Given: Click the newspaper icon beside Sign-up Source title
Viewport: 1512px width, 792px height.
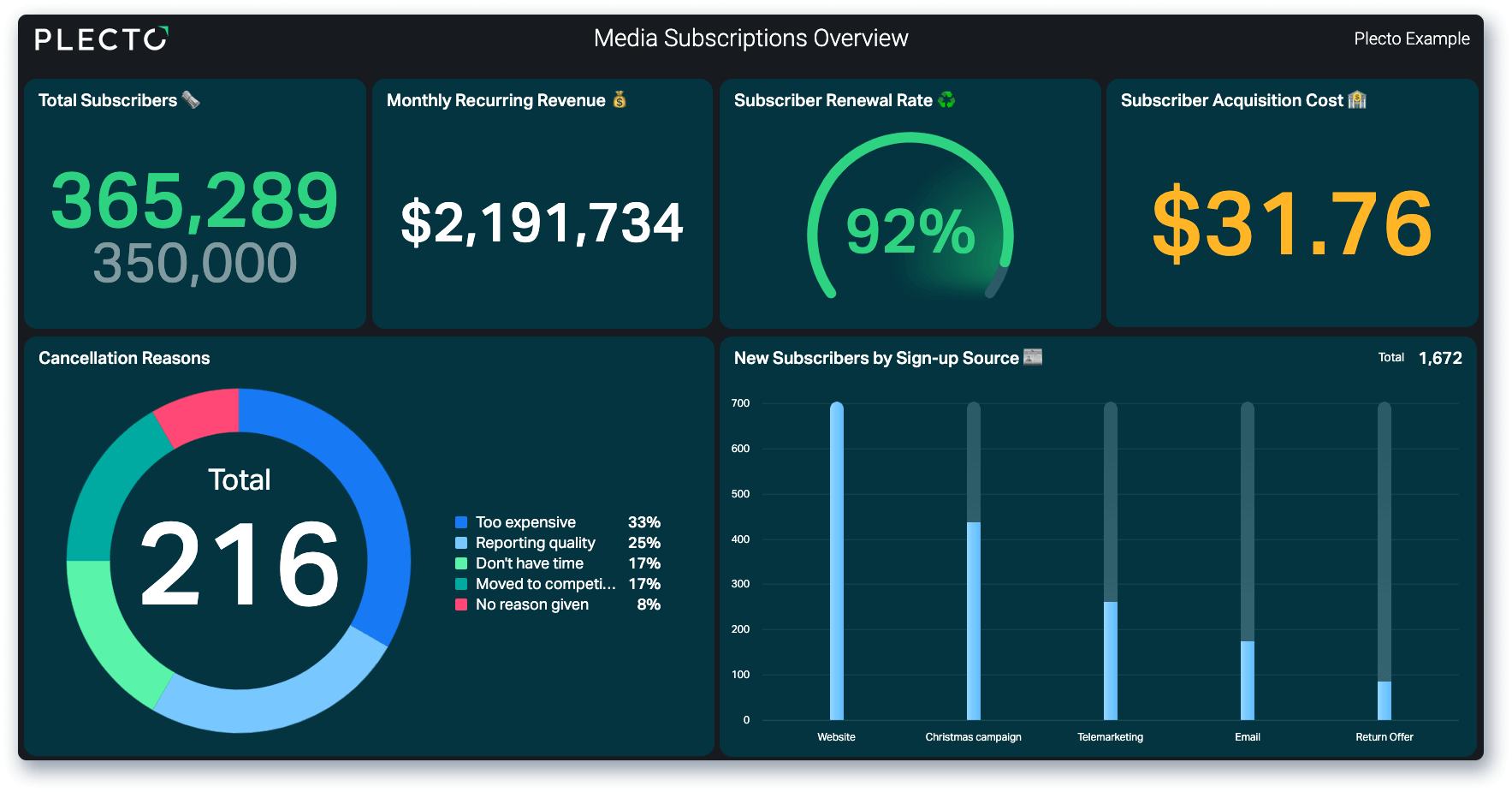Looking at the screenshot, I should [x=1033, y=357].
